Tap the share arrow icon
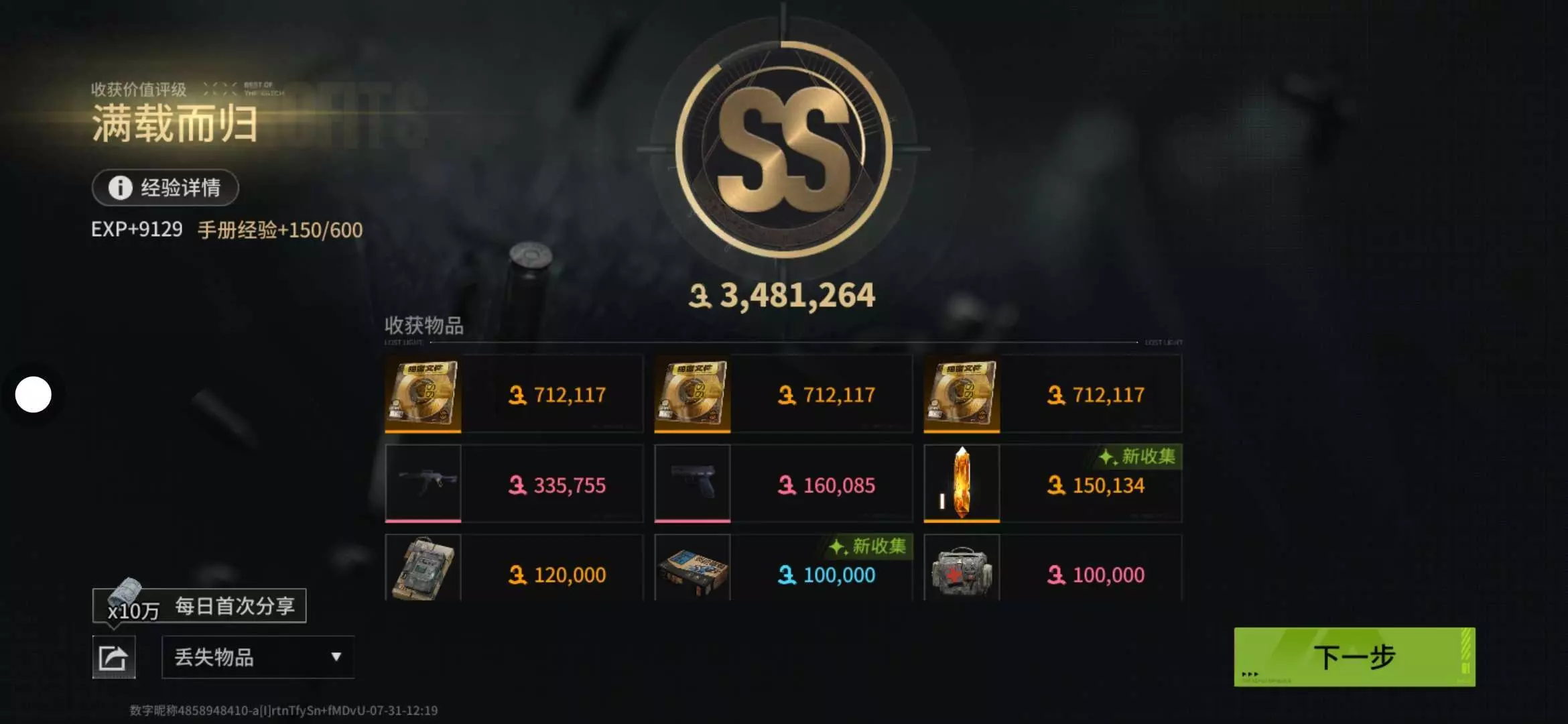This screenshot has height=724, width=1568. 113,658
